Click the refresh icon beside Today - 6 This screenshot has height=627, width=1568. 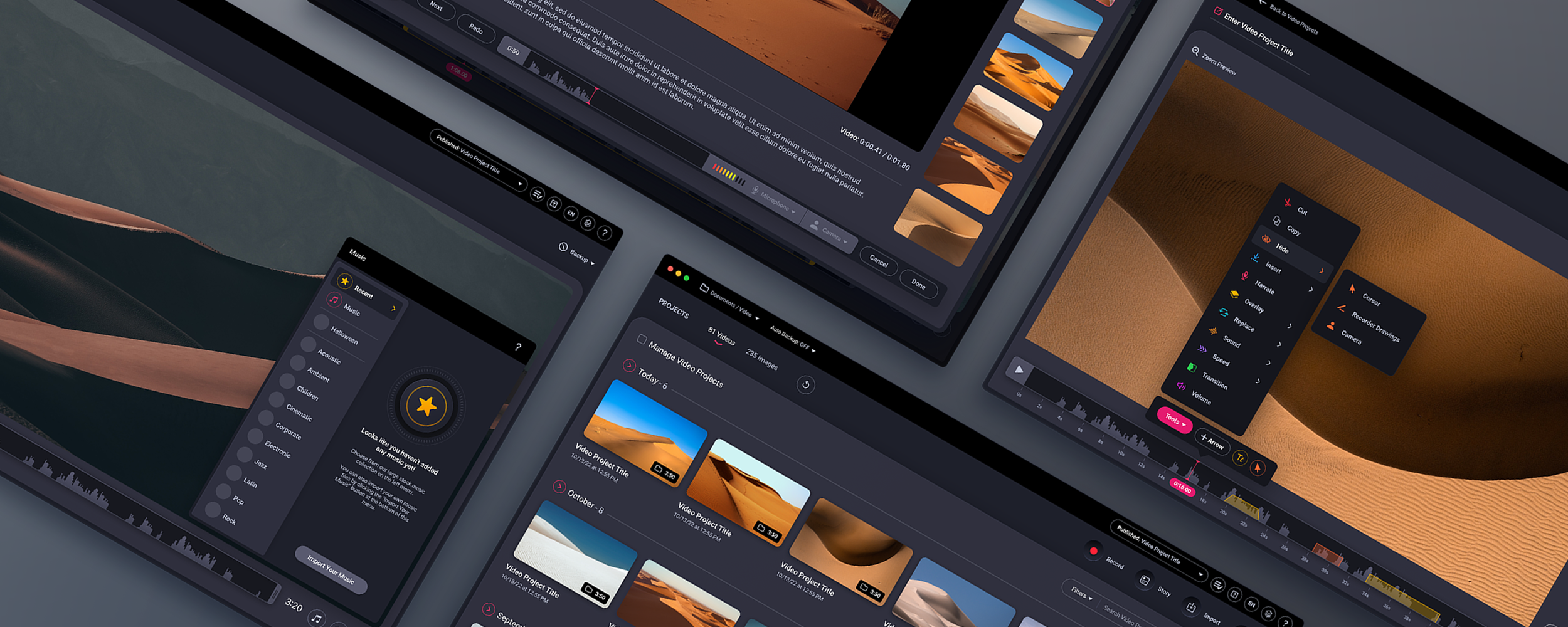pyautogui.click(x=806, y=384)
